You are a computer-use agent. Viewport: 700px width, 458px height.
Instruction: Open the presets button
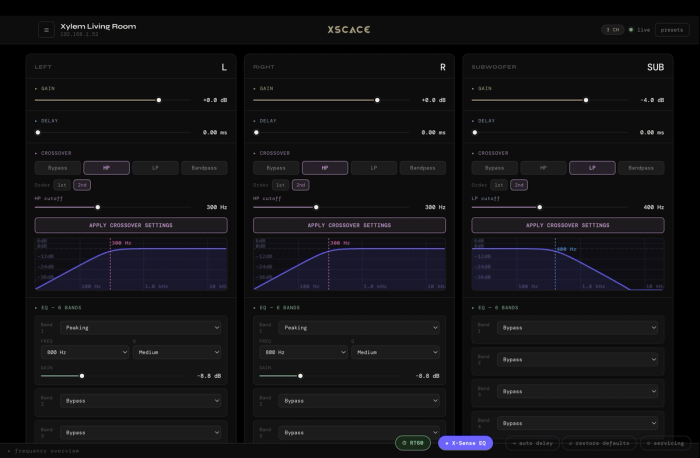click(672, 30)
